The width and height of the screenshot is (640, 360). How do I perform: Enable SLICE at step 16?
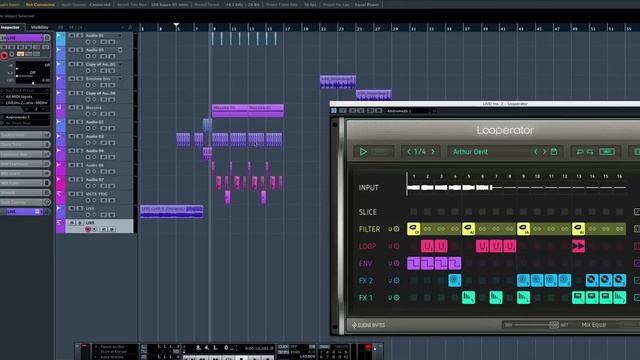[620, 211]
